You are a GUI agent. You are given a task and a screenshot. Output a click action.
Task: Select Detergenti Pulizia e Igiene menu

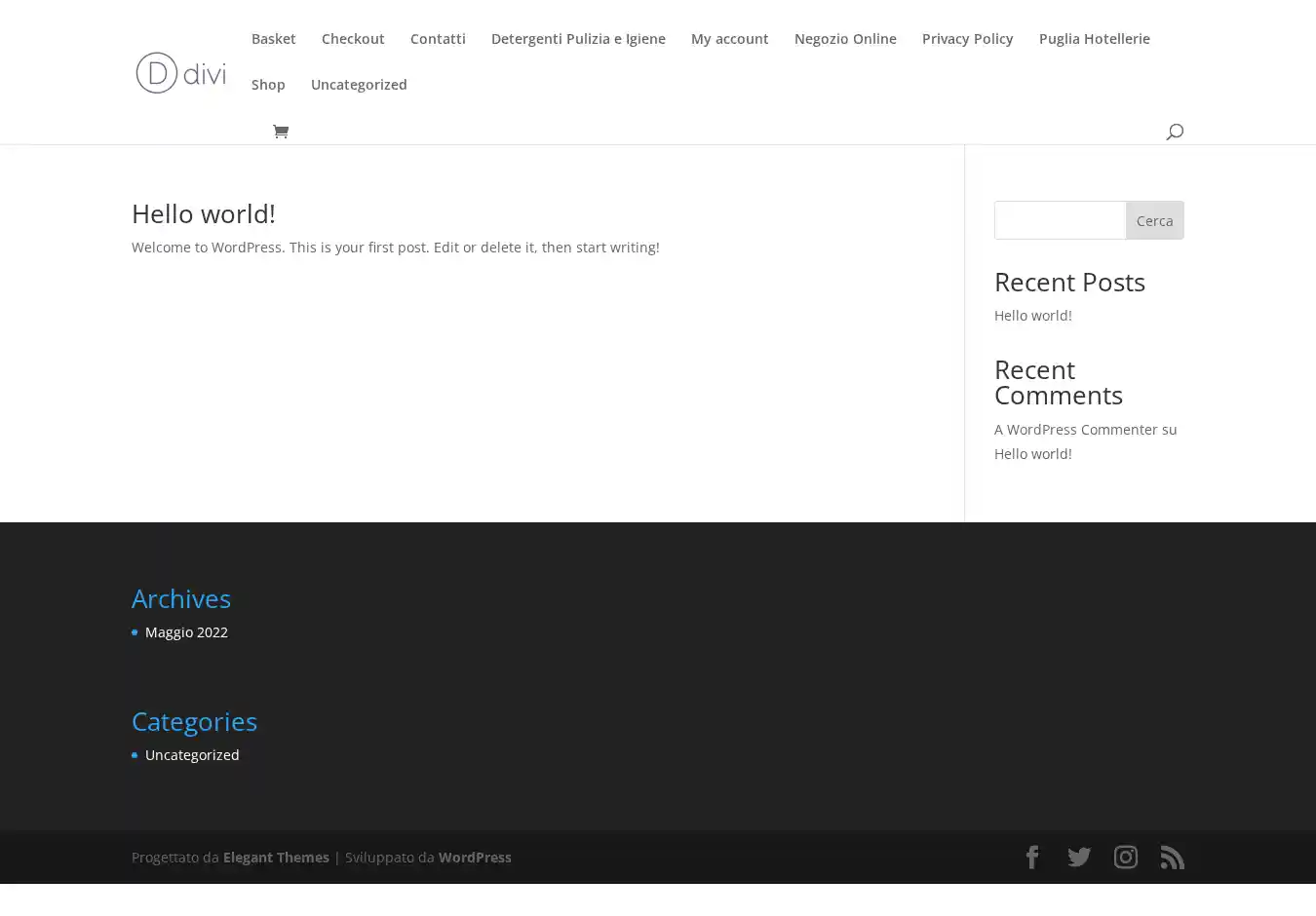pos(578,39)
